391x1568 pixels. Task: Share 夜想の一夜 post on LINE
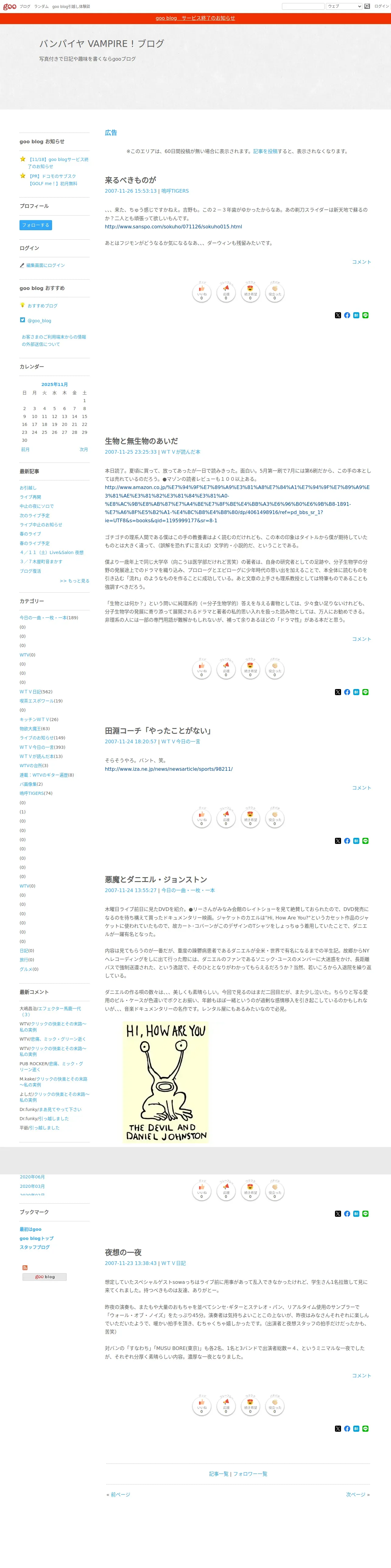(365, 1429)
